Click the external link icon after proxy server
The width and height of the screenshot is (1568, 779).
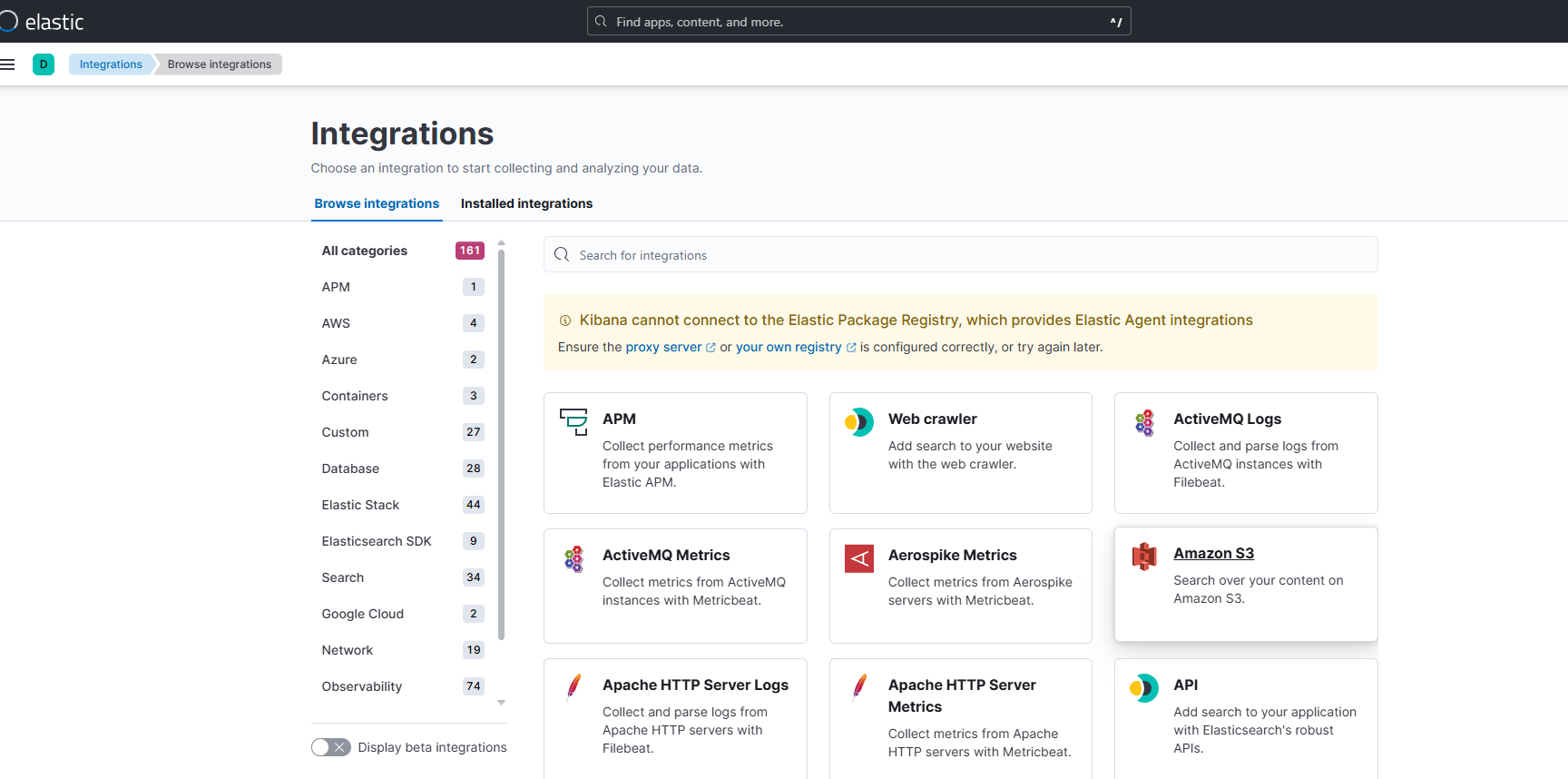710,348
